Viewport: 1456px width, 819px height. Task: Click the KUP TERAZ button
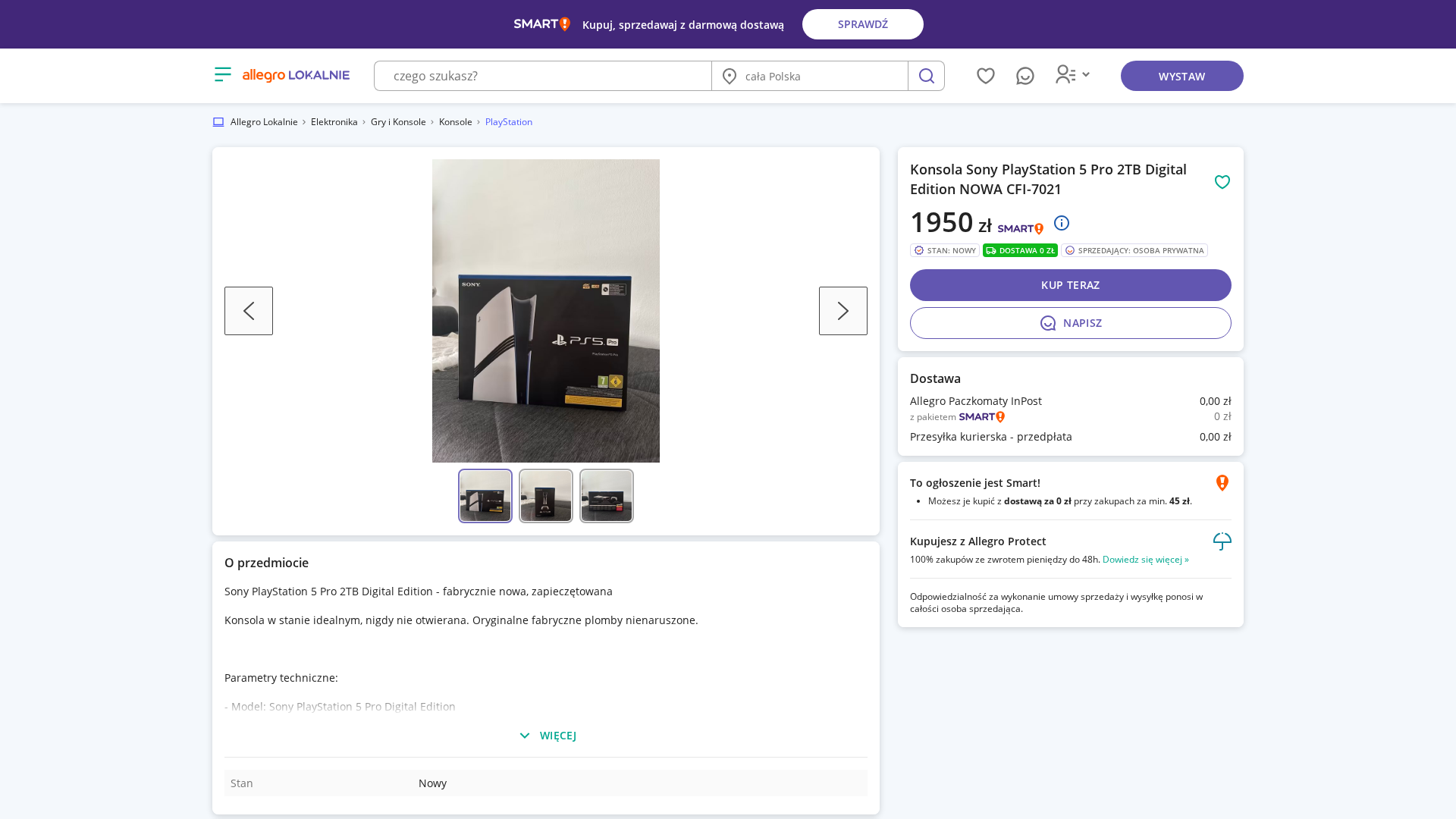click(1071, 285)
